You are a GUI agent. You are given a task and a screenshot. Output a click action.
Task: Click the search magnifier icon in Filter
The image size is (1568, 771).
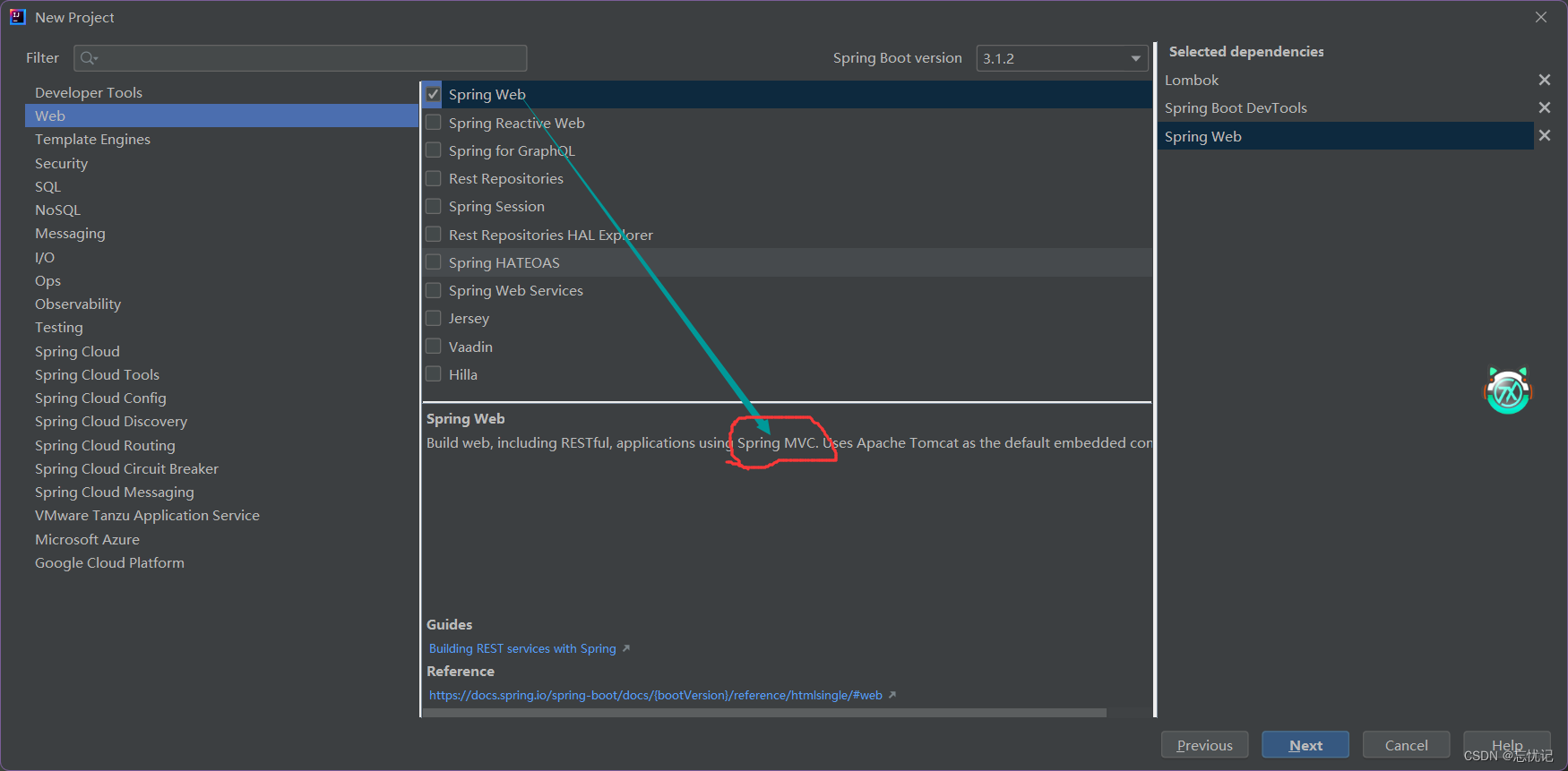(88, 58)
